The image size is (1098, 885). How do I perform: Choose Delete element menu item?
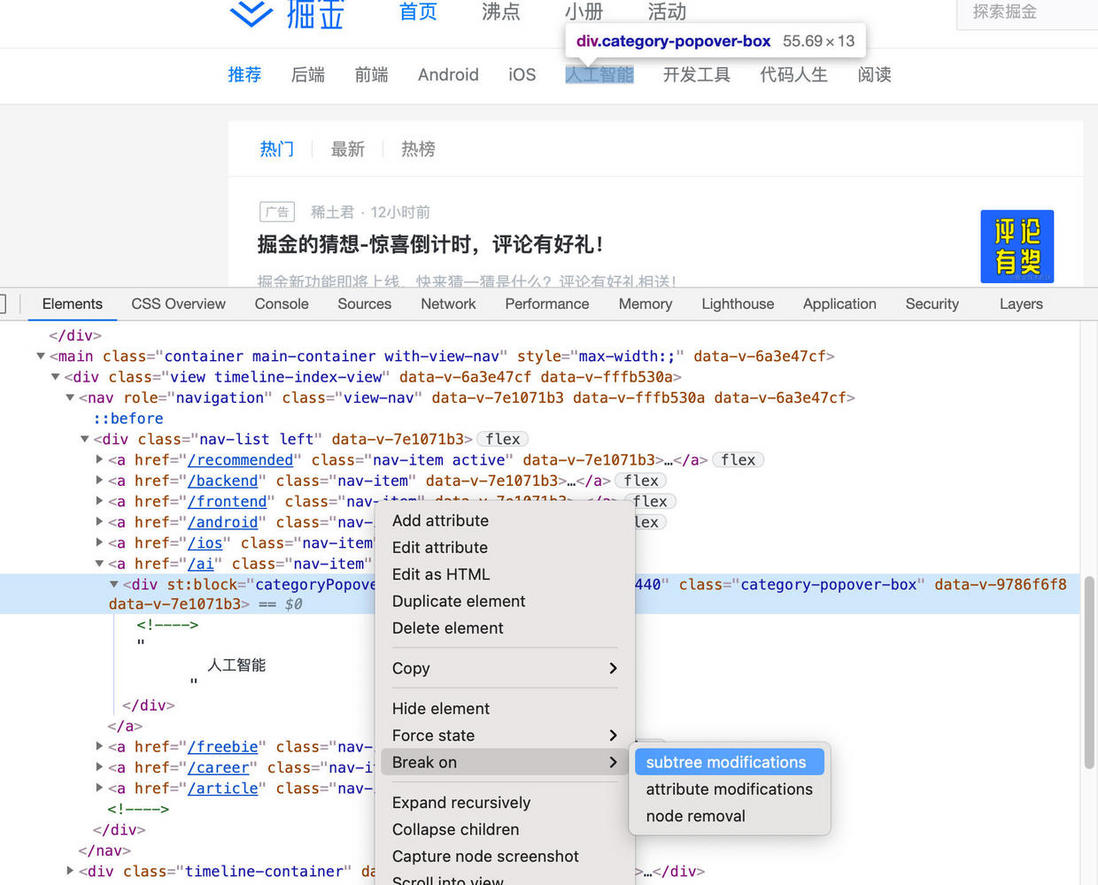pos(505,628)
